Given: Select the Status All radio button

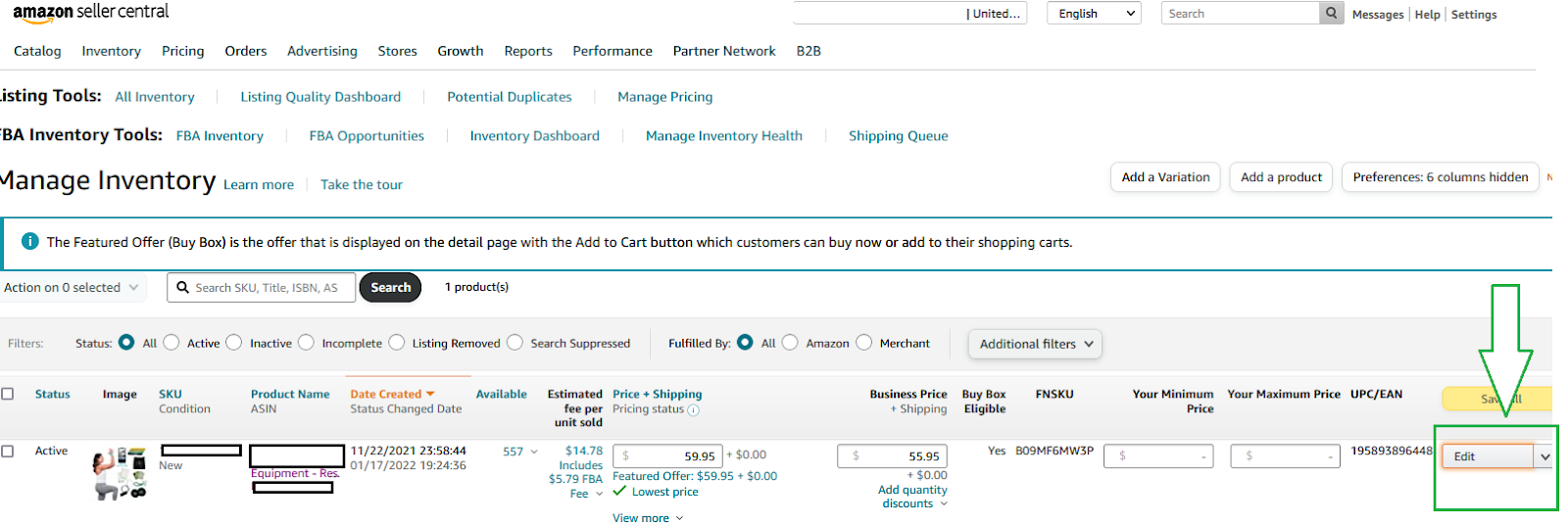Looking at the screenshot, I should point(126,343).
